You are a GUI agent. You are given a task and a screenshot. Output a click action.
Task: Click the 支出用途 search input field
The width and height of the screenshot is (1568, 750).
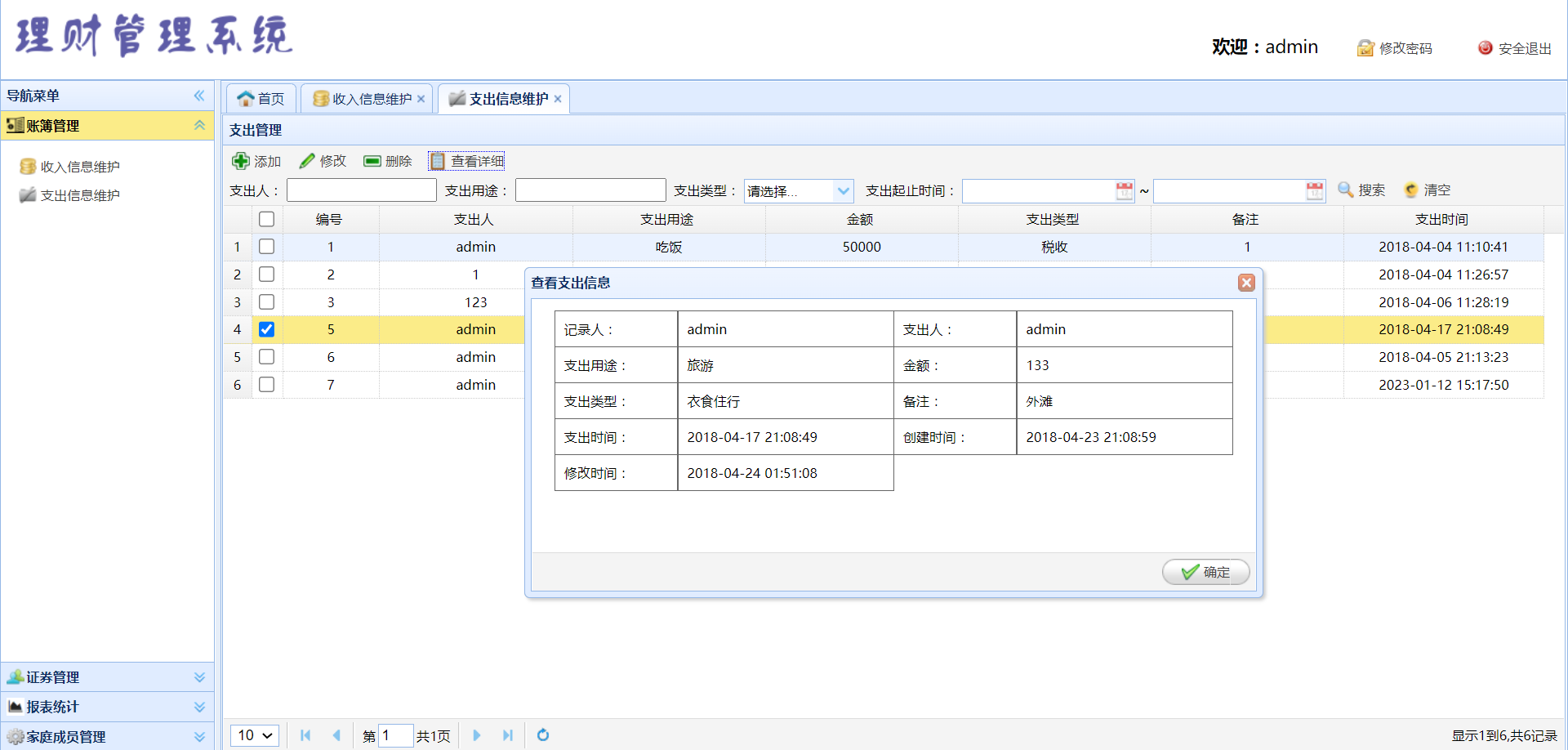coord(590,190)
